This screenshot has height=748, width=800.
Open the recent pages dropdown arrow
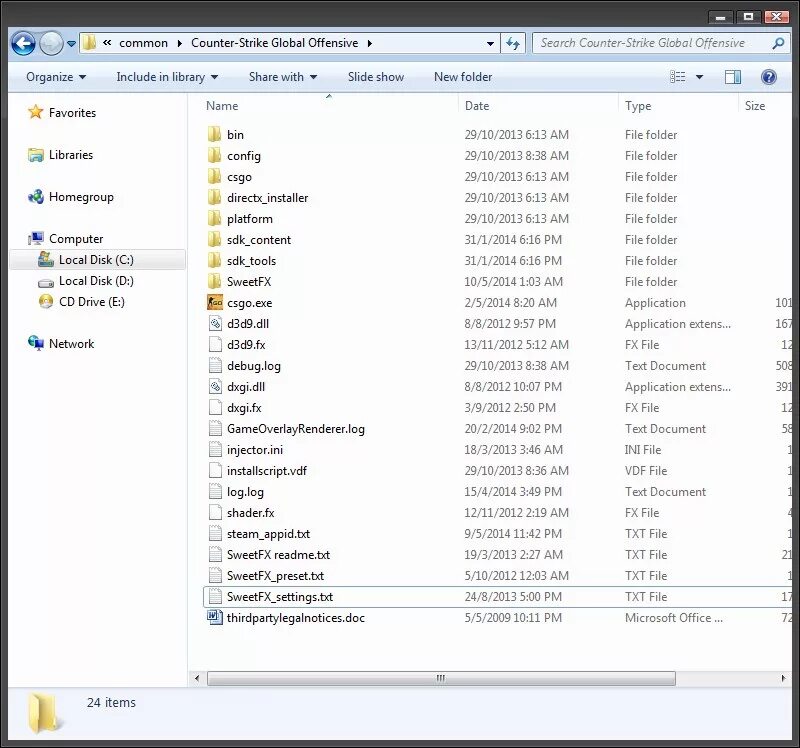tap(71, 44)
